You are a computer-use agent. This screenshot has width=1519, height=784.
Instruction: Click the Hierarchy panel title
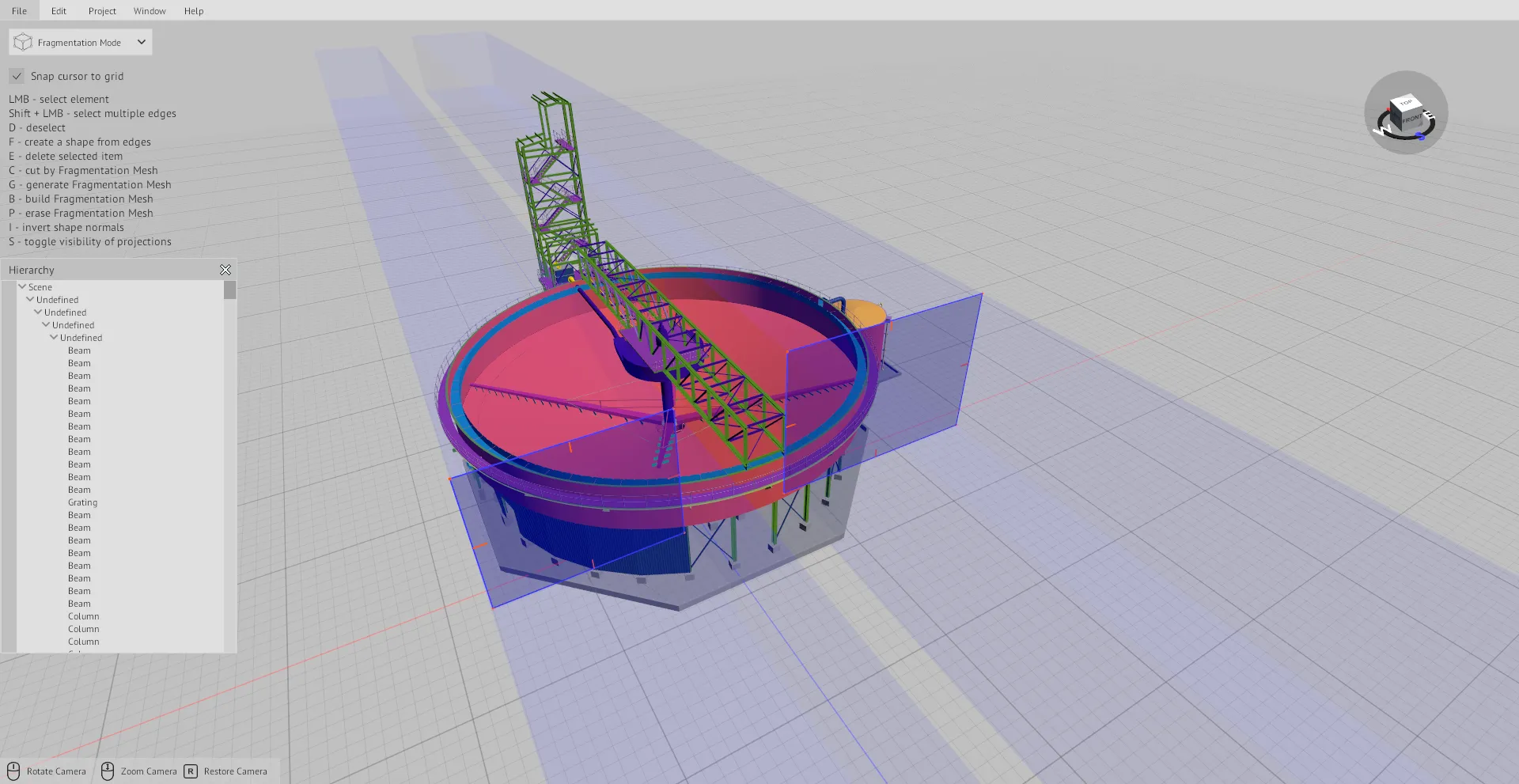point(32,270)
